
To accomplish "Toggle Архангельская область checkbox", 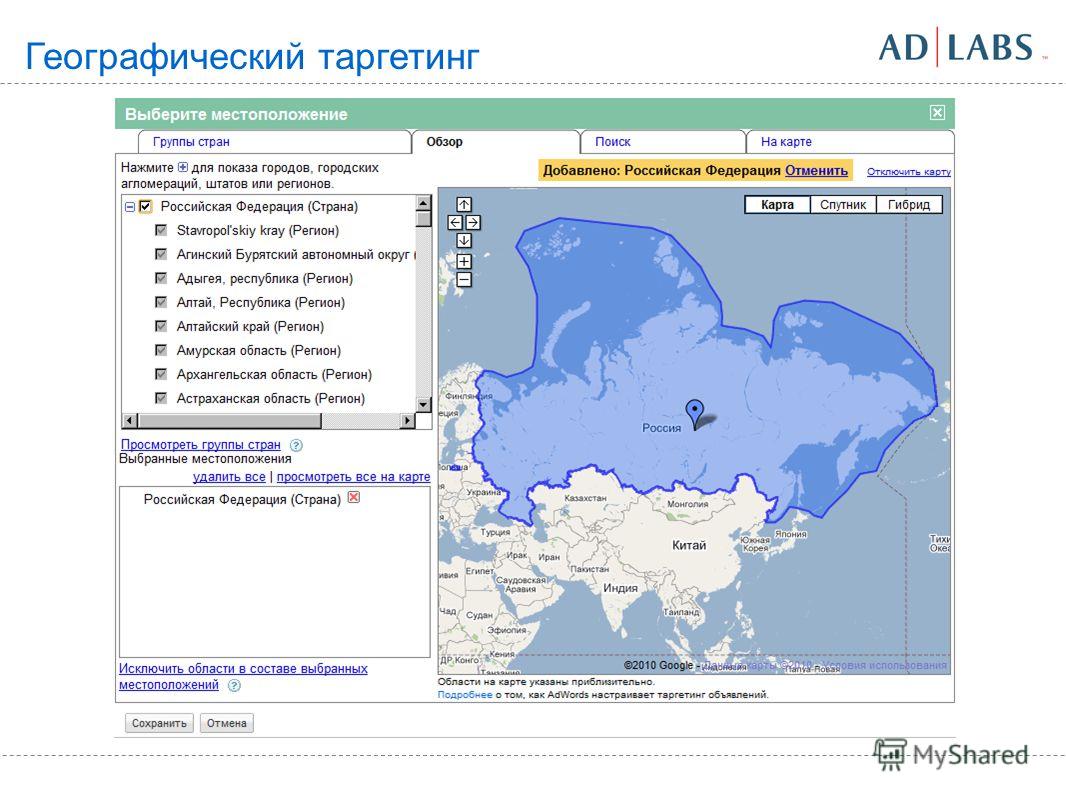I will click(x=161, y=375).
